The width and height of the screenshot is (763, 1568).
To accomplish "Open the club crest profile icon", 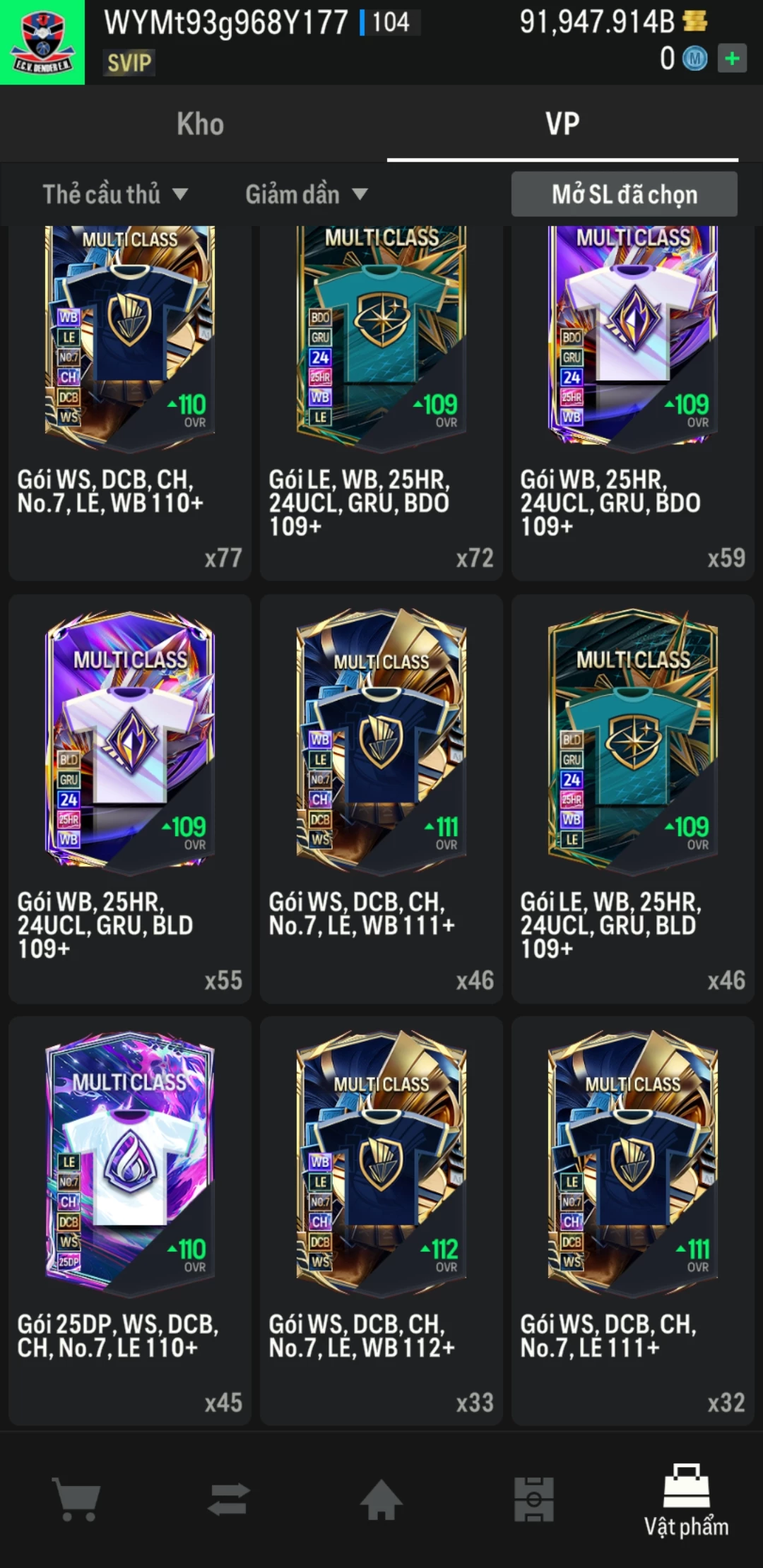I will click(42, 42).
